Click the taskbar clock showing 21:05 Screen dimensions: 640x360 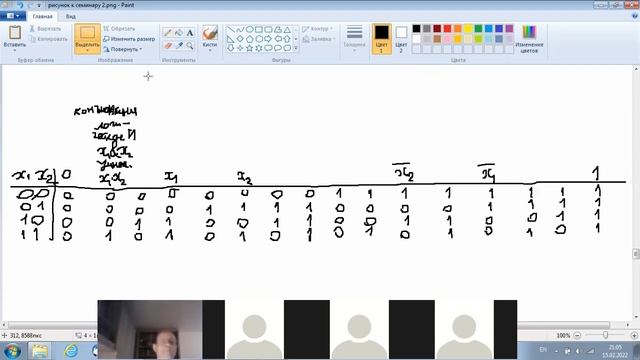coord(615,351)
